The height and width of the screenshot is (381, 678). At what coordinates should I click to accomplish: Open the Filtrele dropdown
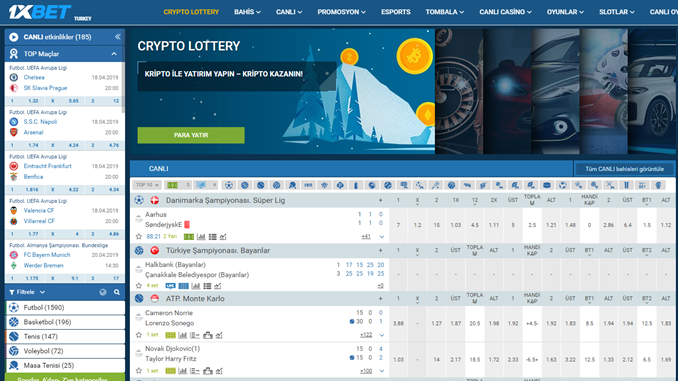[27, 292]
